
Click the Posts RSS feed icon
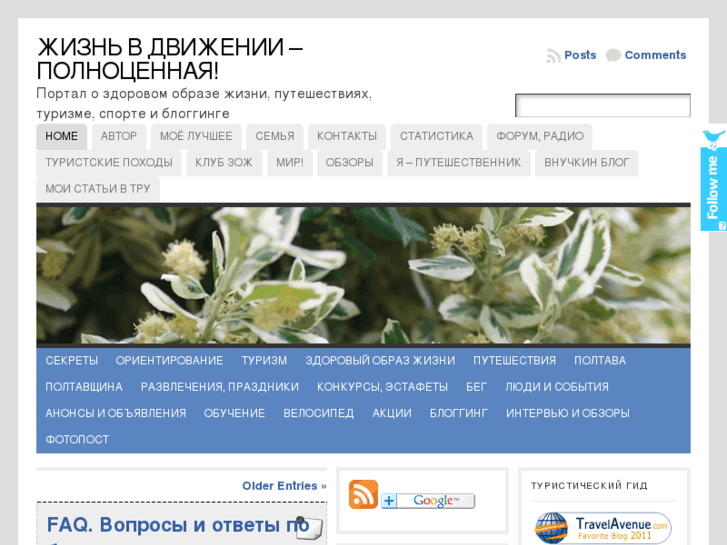point(553,56)
